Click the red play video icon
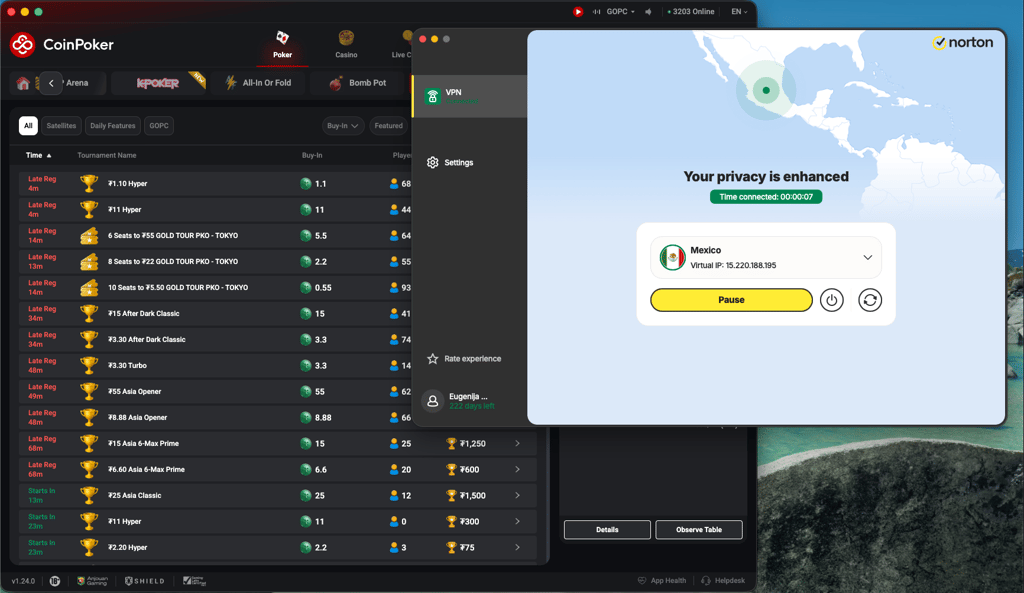 pos(578,11)
